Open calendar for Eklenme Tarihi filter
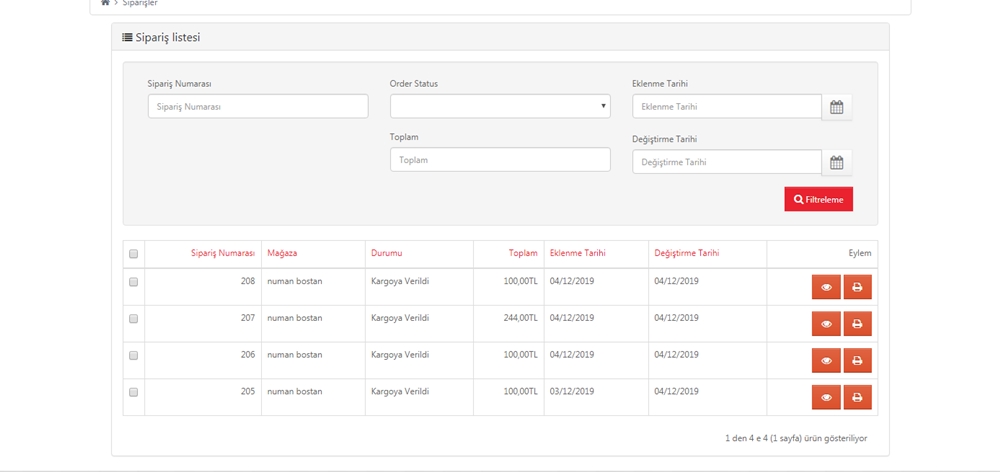This screenshot has width=1000, height=472. coord(837,107)
